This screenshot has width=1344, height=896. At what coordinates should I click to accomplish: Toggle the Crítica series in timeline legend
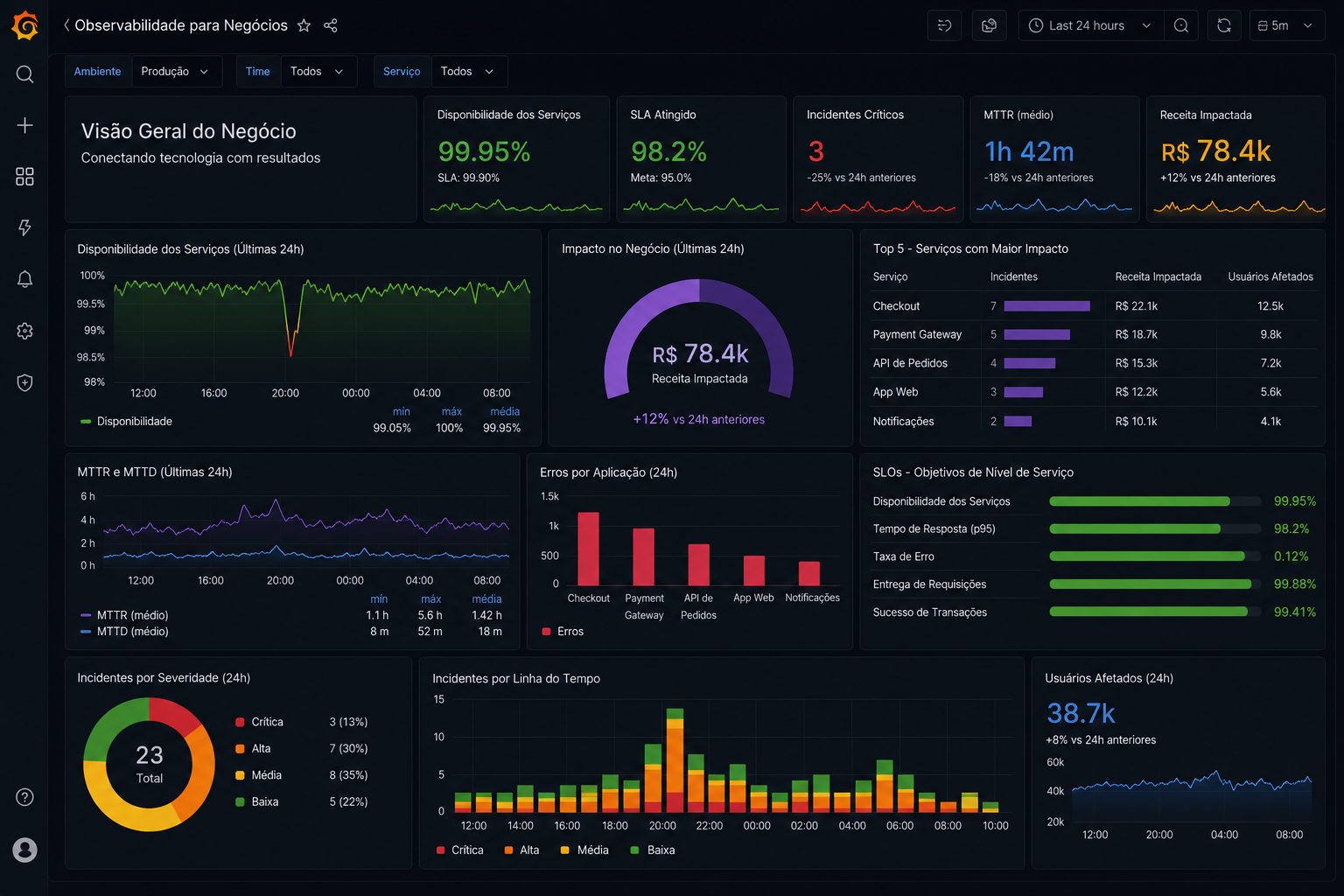pyautogui.click(x=460, y=850)
